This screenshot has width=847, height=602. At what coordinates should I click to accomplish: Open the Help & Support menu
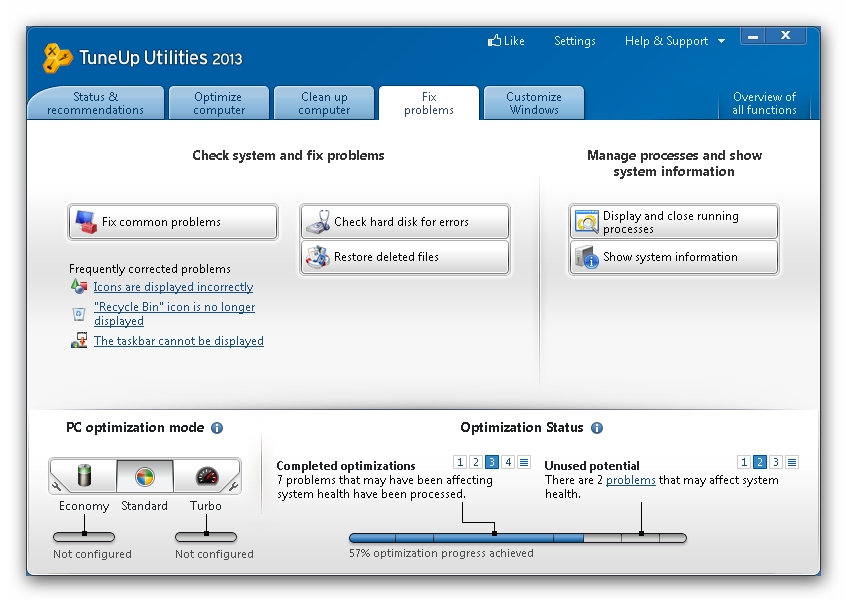click(667, 41)
